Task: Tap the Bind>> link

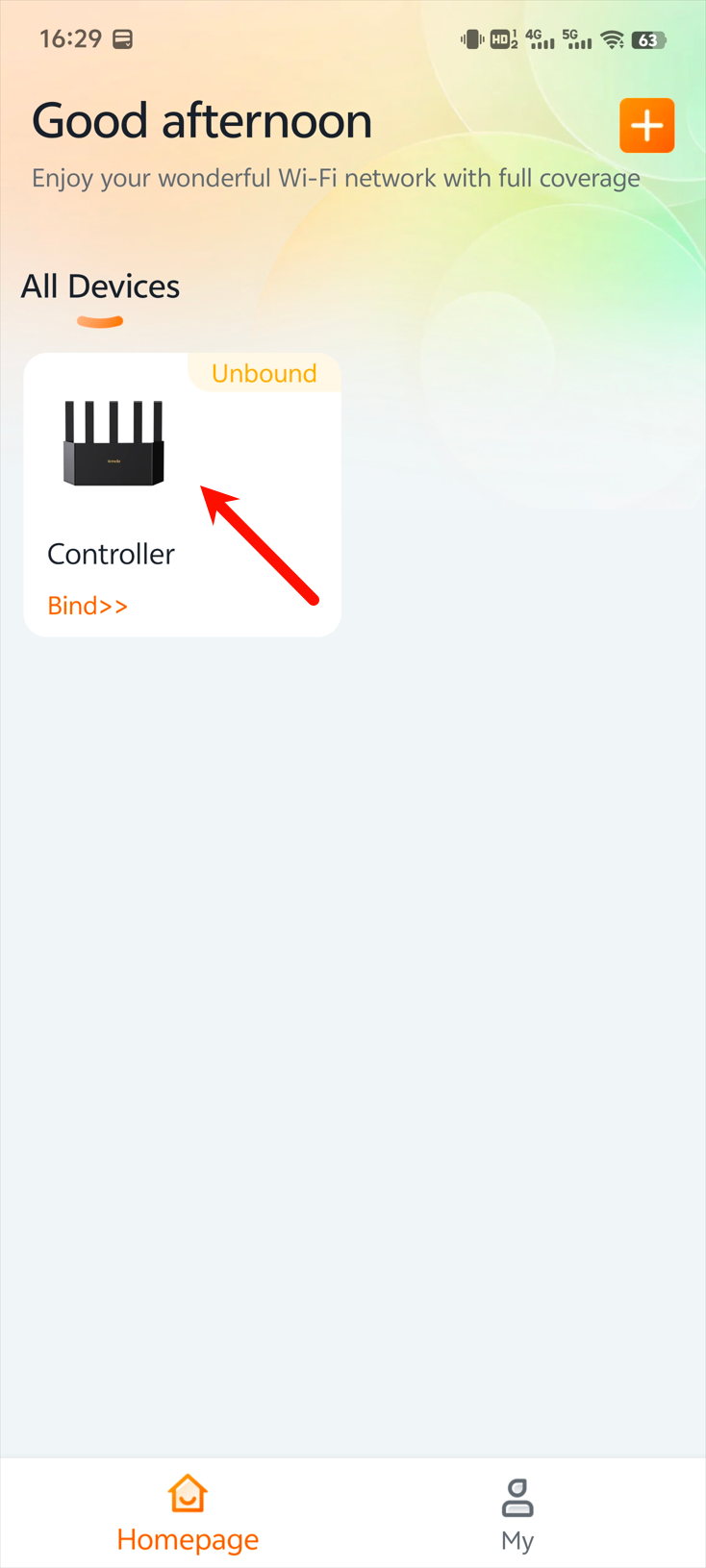Action: click(x=88, y=606)
